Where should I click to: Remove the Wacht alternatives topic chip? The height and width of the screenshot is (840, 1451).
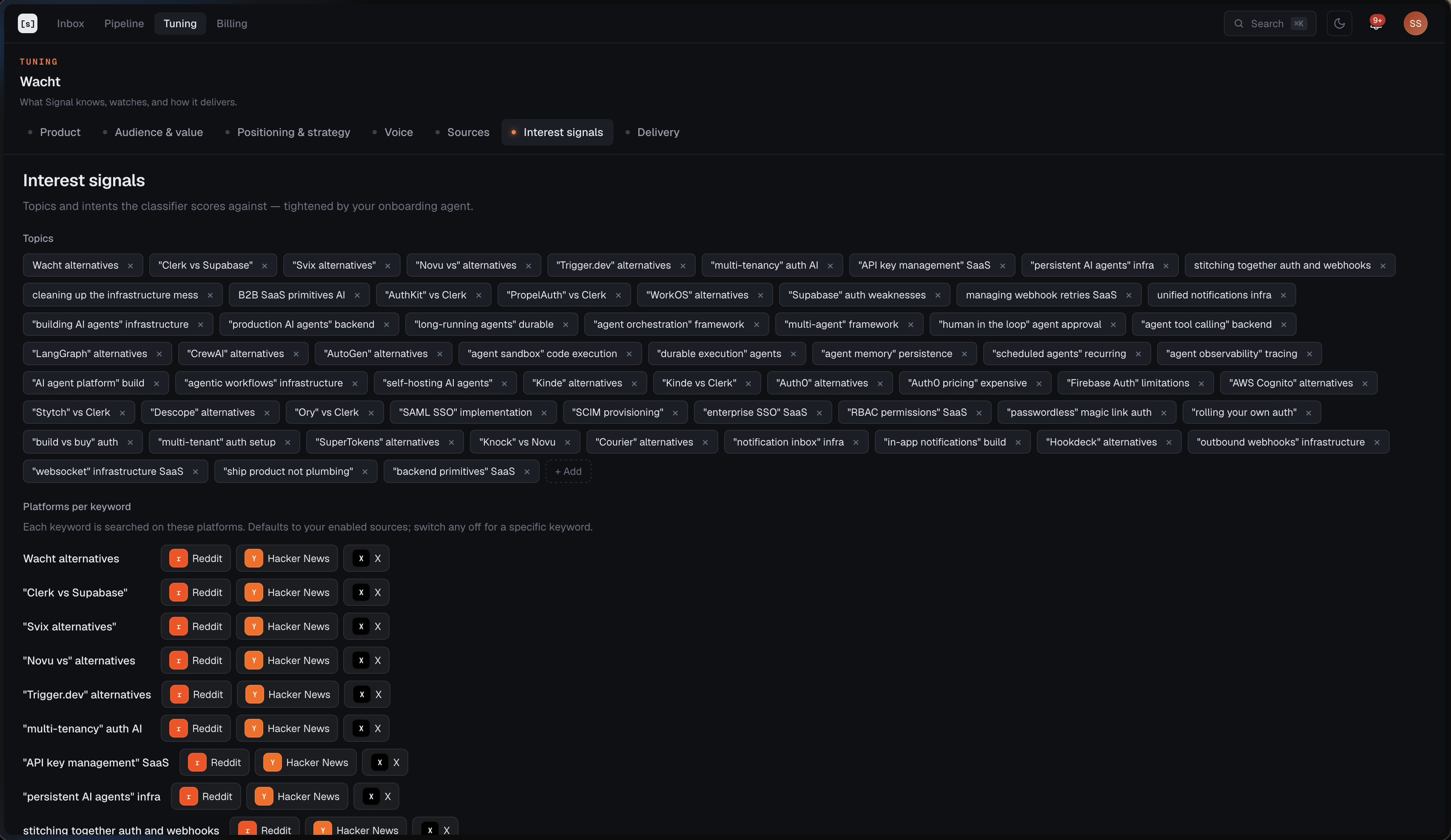coord(131,266)
